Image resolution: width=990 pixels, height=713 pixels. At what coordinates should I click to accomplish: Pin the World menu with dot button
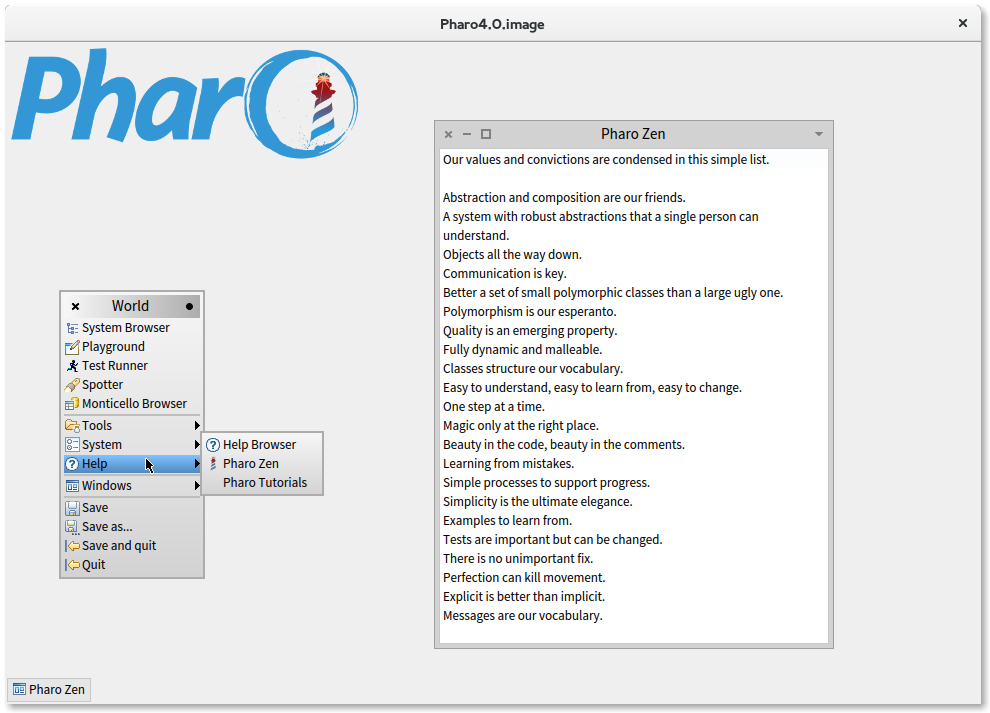pyautogui.click(x=189, y=307)
